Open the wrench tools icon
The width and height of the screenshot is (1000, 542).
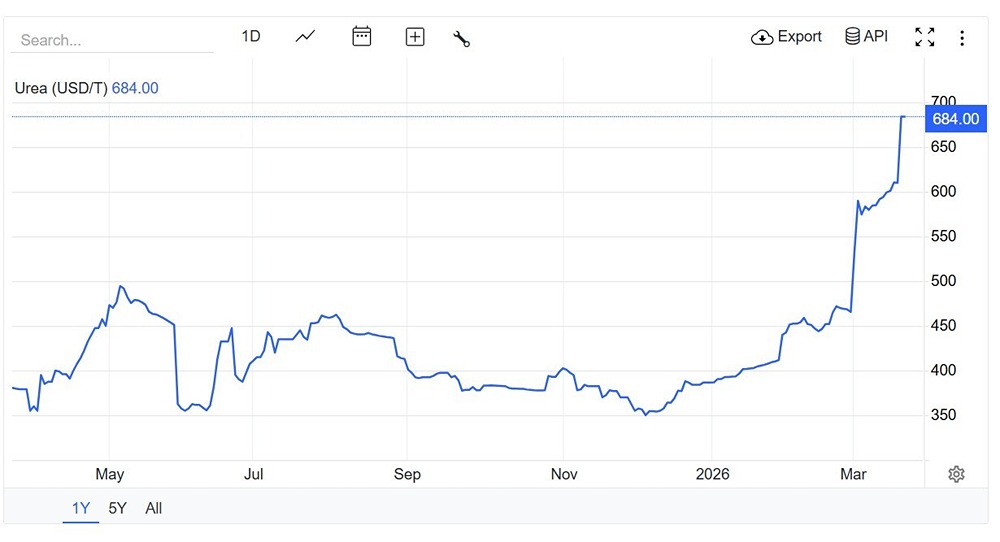point(461,38)
